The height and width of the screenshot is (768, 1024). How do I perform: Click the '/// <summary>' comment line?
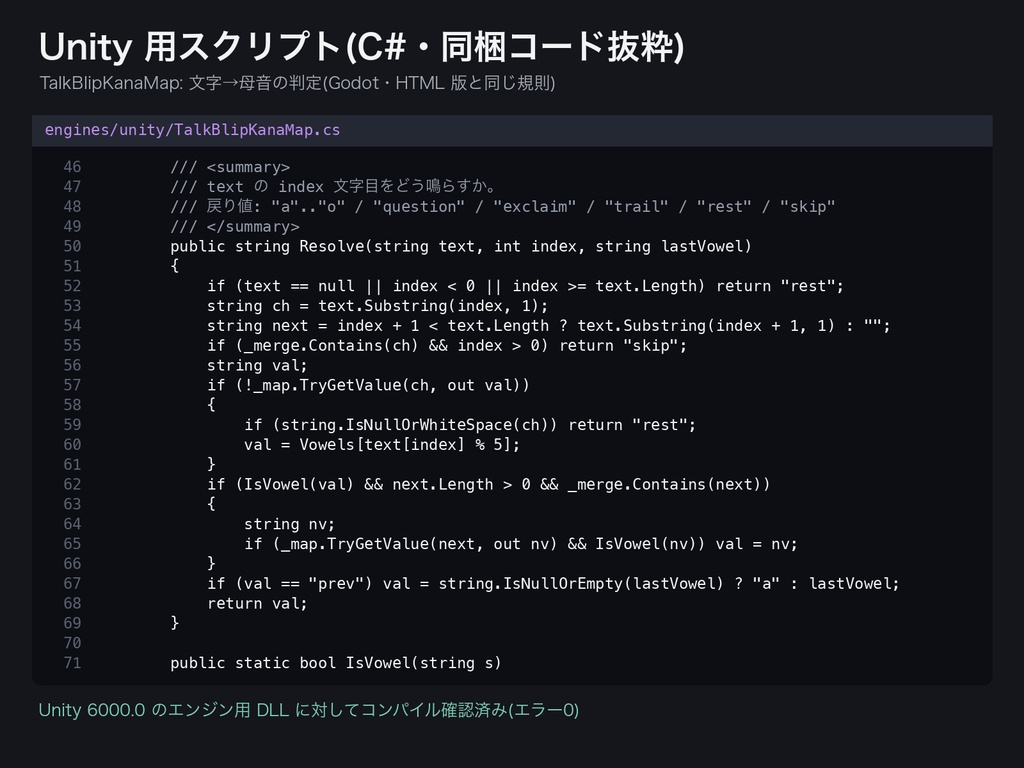pyautogui.click(x=230, y=167)
